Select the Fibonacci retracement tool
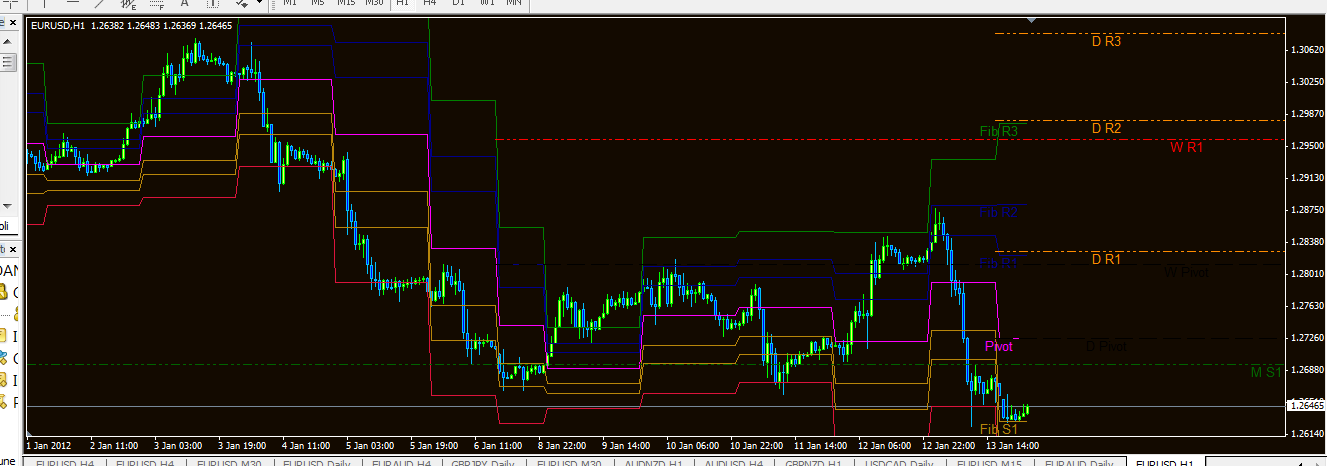1327x466 pixels. pyautogui.click(x=156, y=4)
